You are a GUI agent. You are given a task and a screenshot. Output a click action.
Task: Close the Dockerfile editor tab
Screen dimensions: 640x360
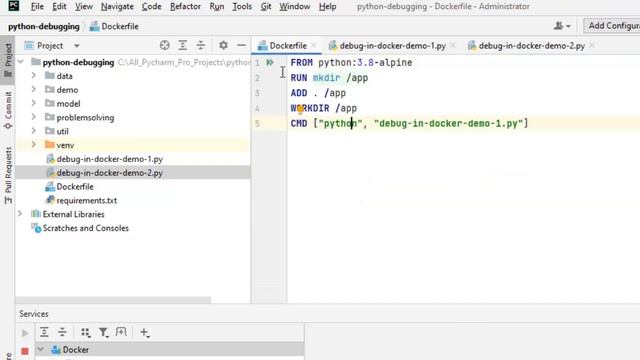click(313, 46)
